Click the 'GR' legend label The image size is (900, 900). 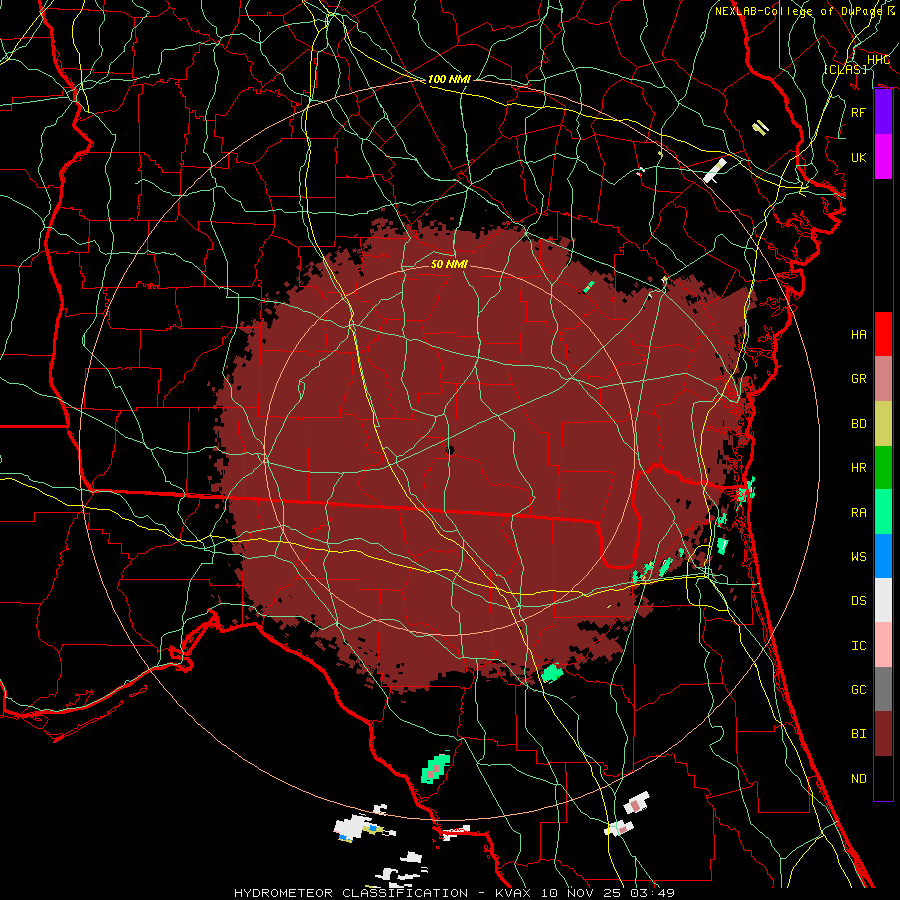(858, 379)
